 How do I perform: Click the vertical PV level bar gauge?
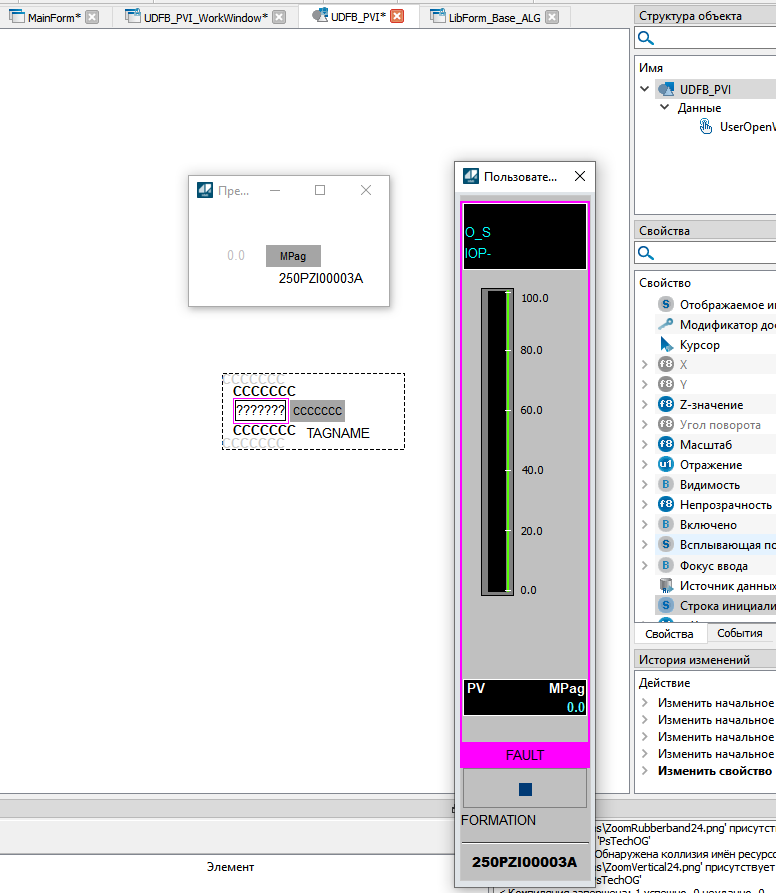click(x=497, y=443)
